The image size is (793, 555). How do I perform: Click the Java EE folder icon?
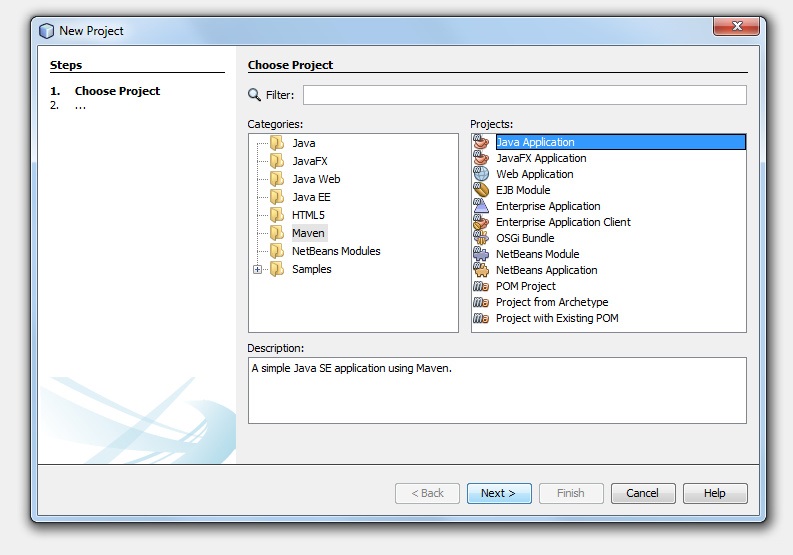click(277, 197)
